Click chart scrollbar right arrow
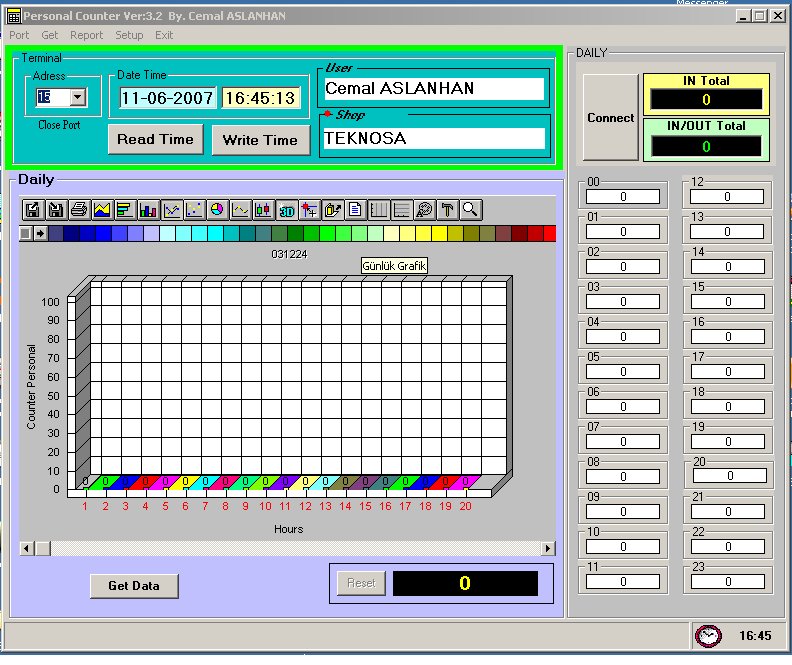 548,548
